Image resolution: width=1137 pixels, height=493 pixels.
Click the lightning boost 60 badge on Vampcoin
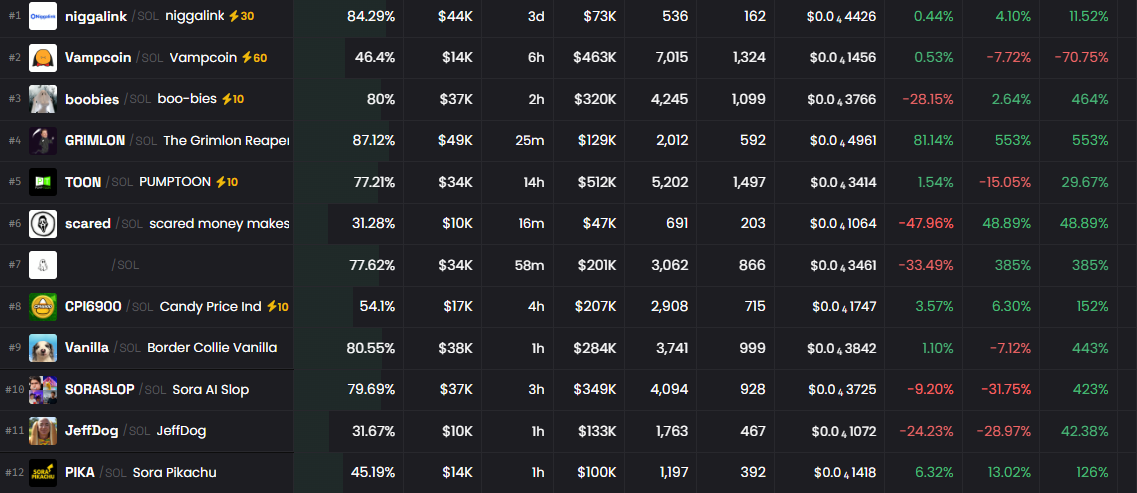tap(254, 58)
